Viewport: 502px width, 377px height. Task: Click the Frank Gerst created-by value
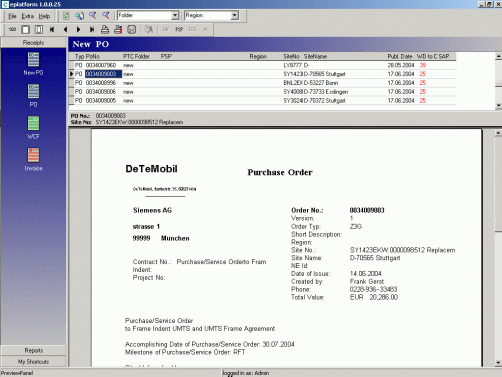[x=367, y=282]
